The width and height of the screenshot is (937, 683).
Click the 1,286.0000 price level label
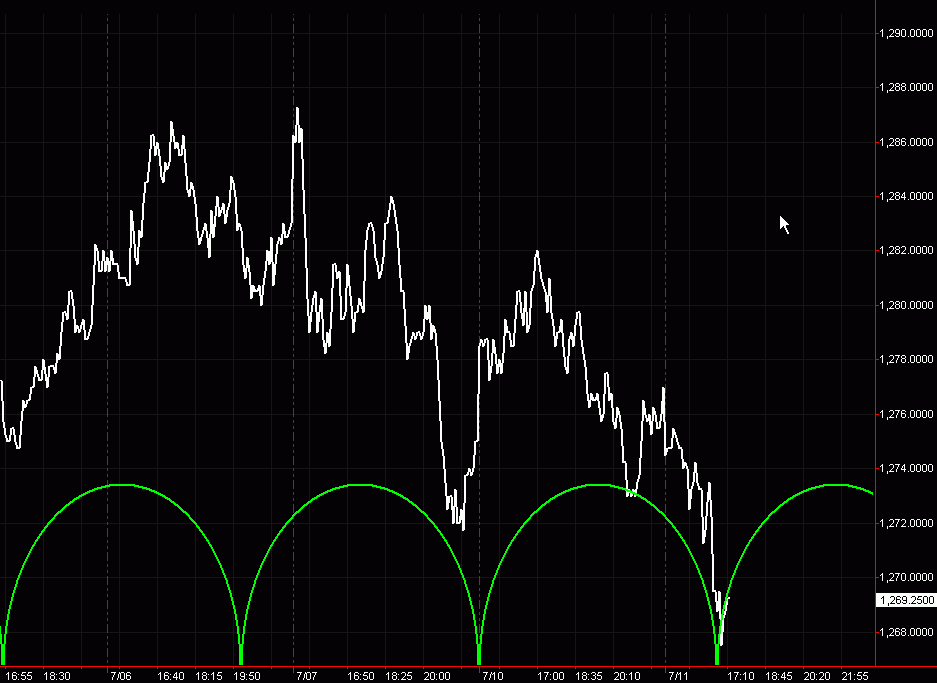[906, 142]
